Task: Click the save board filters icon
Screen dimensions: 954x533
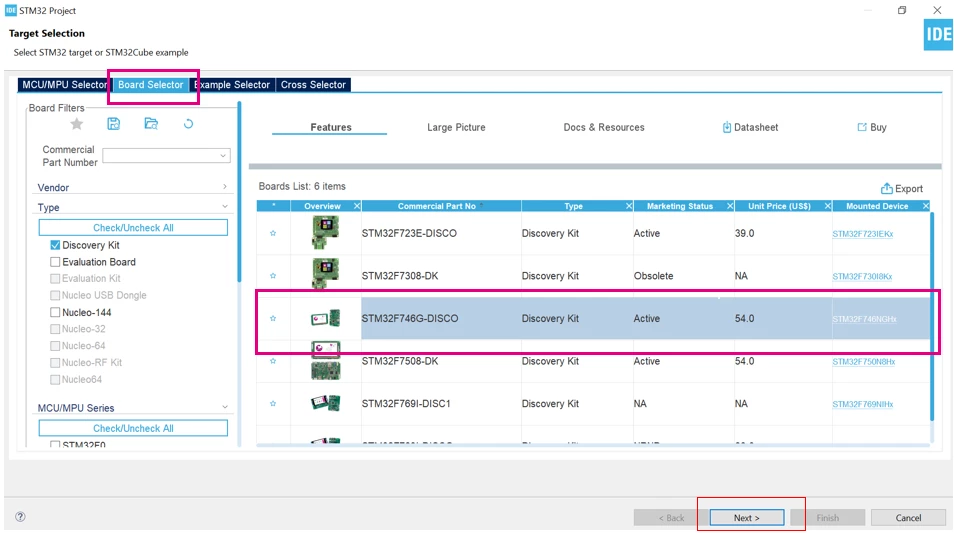Action: [114, 124]
